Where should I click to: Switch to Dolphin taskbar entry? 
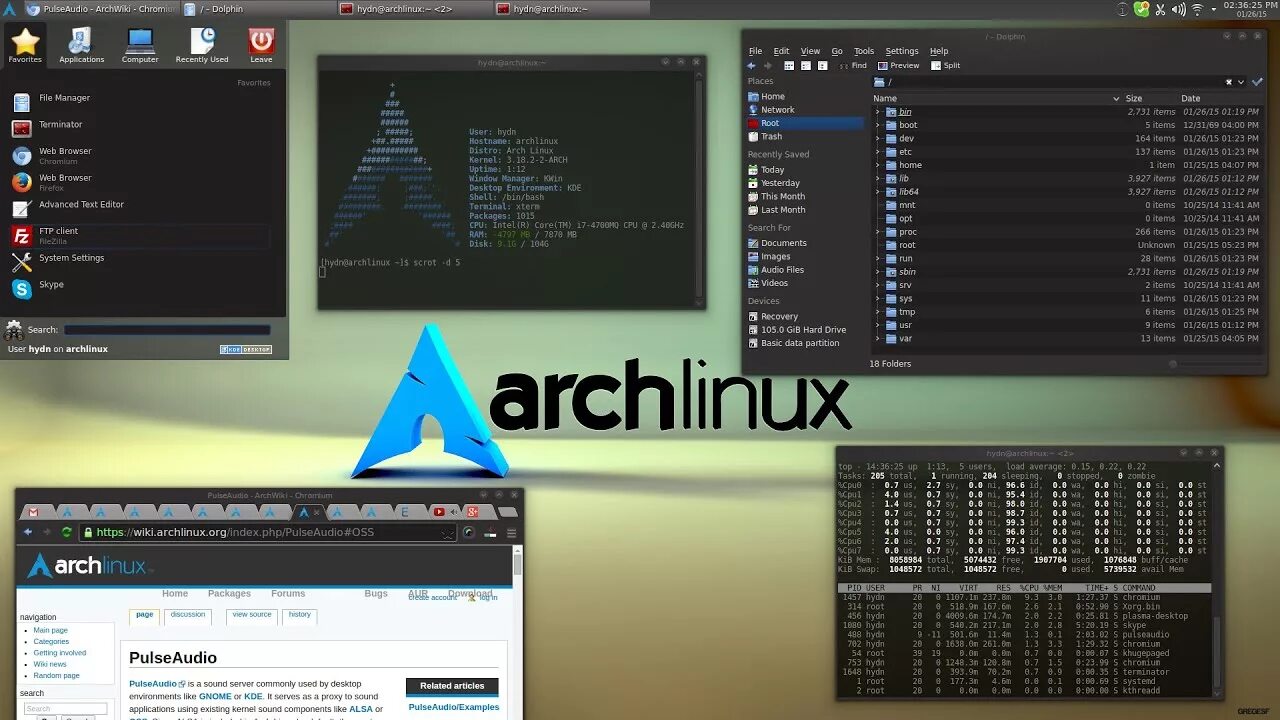coord(258,9)
